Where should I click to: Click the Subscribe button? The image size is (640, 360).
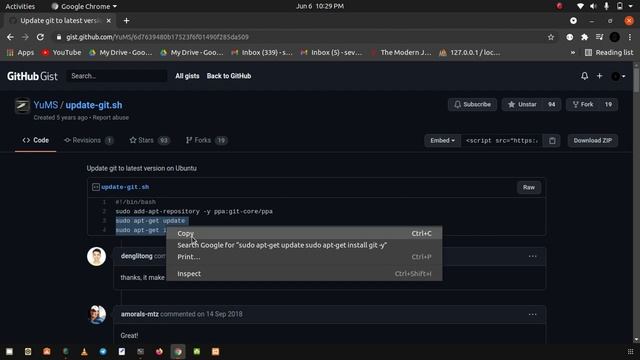coord(472,104)
